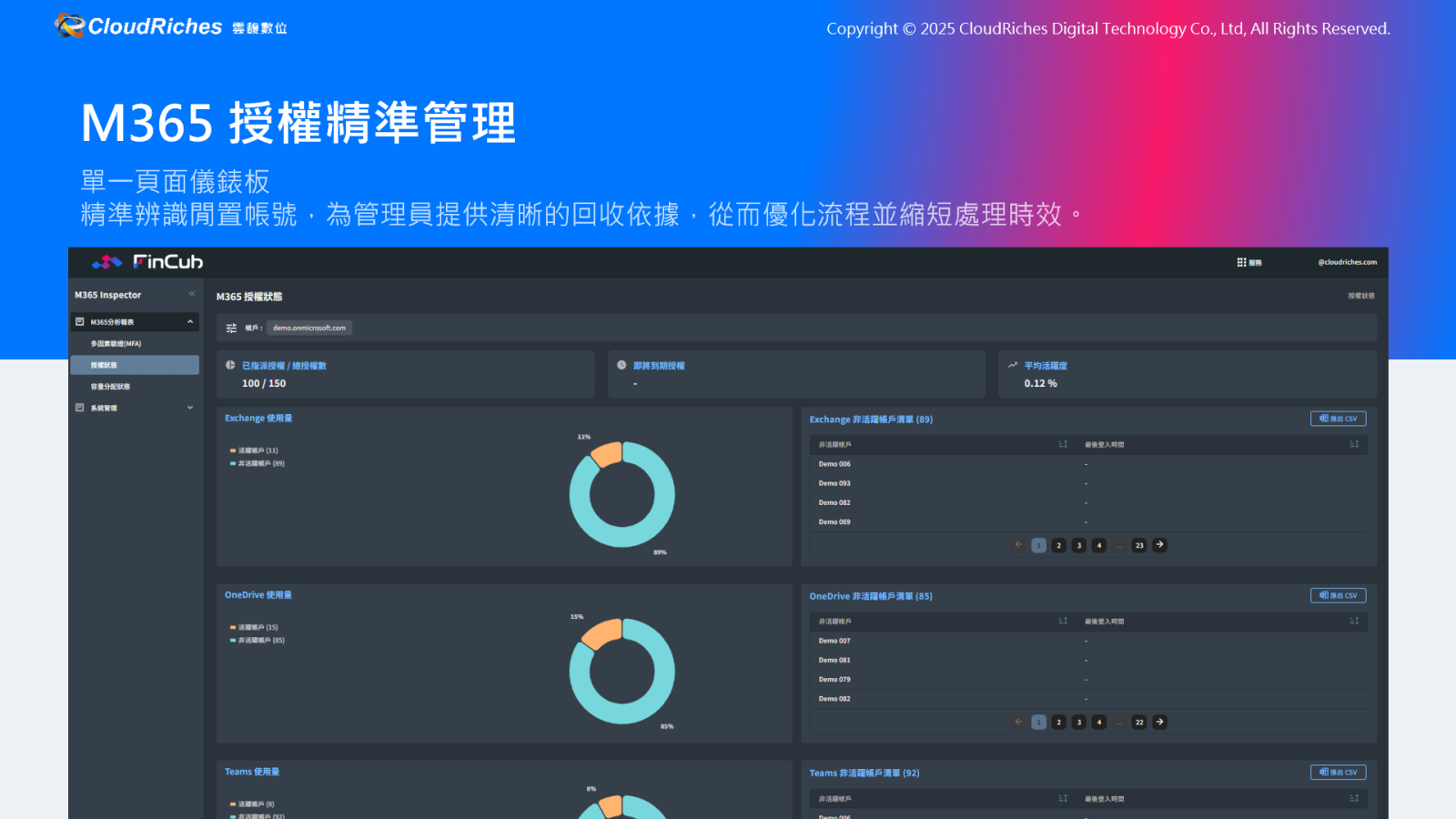Click the clock icon on the 即將到期授權 card
1456x819 pixels.
(622, 365)
